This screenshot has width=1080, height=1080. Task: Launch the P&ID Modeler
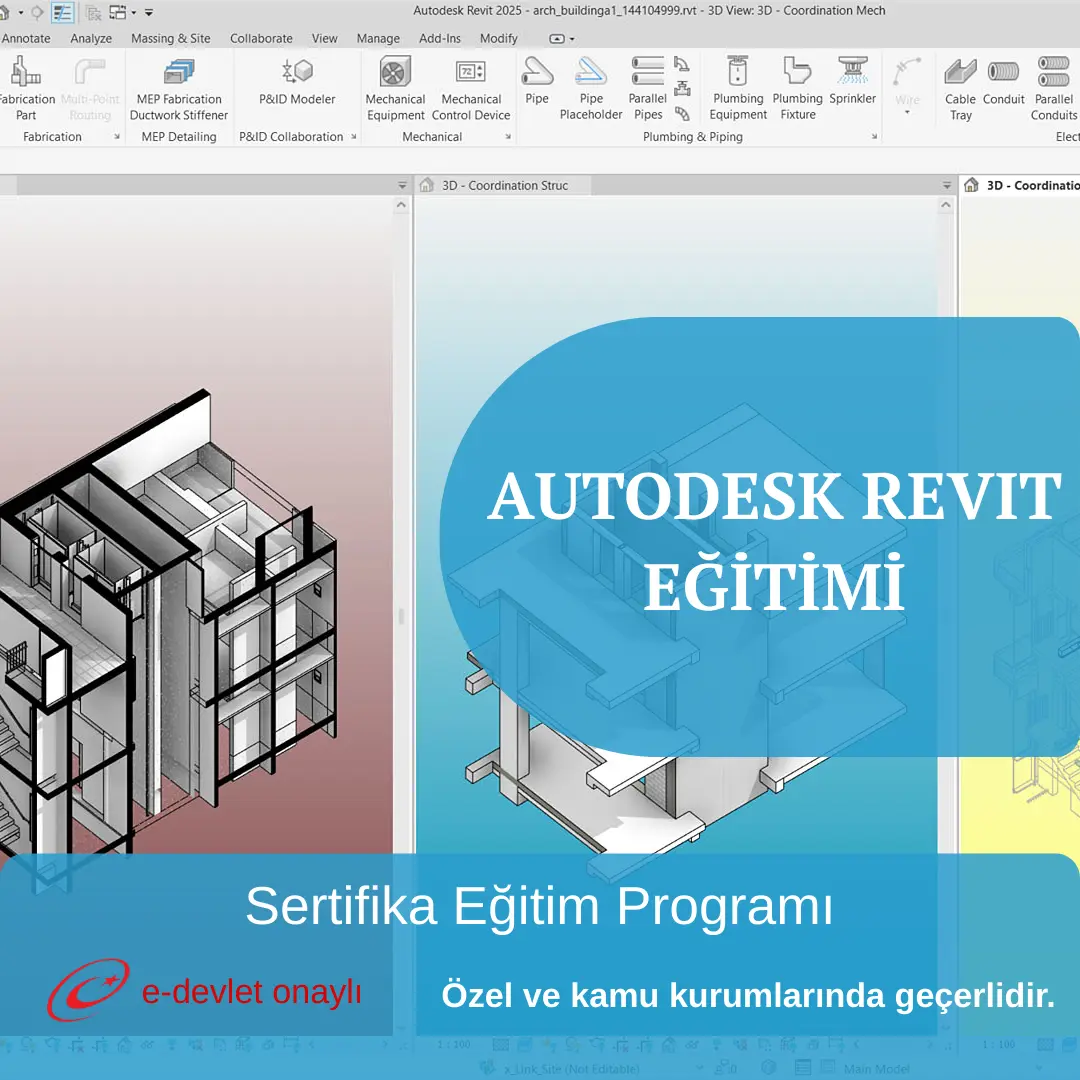point(297,81)
